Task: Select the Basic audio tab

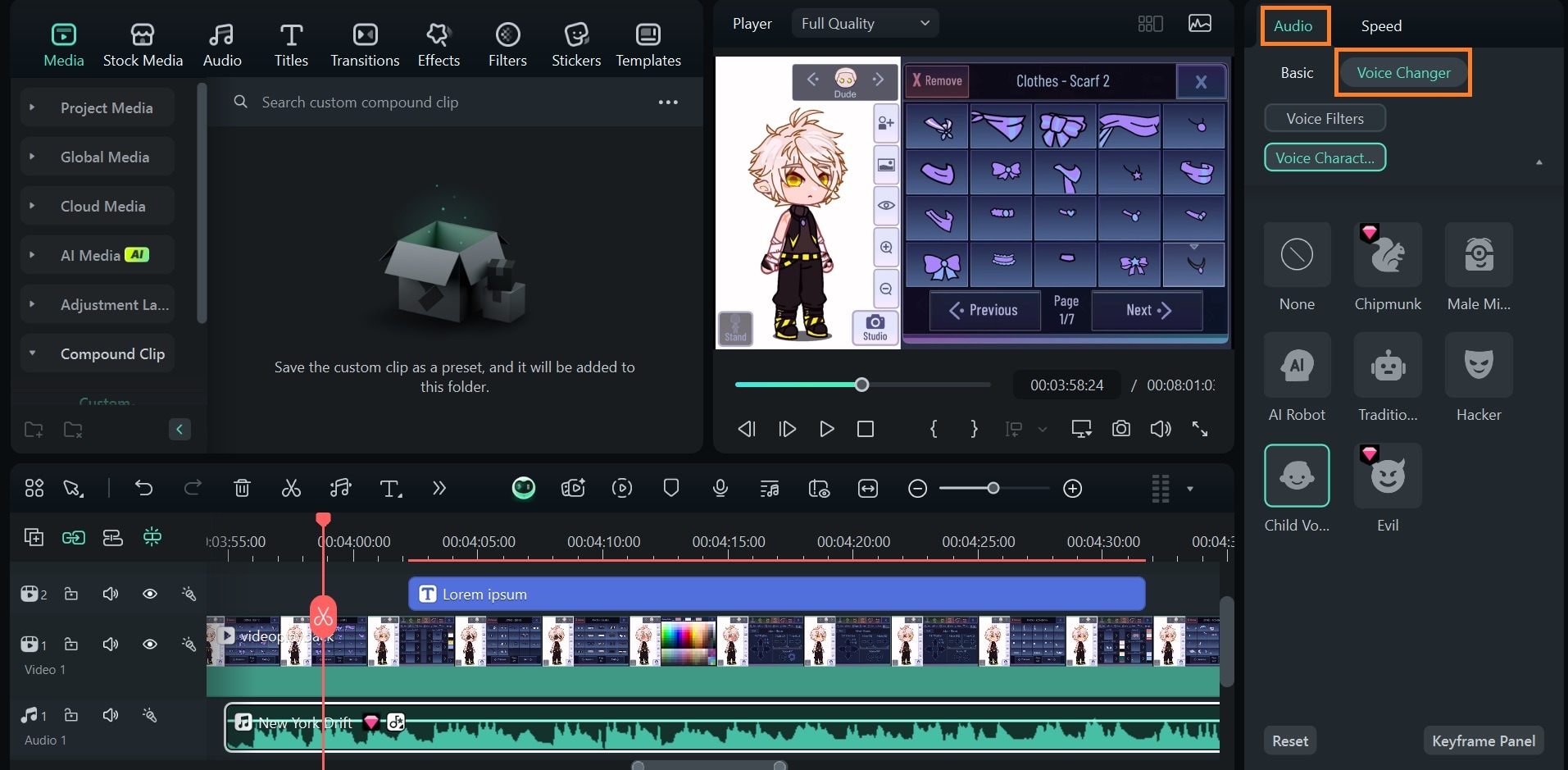Action: [x=1297, y=73]
